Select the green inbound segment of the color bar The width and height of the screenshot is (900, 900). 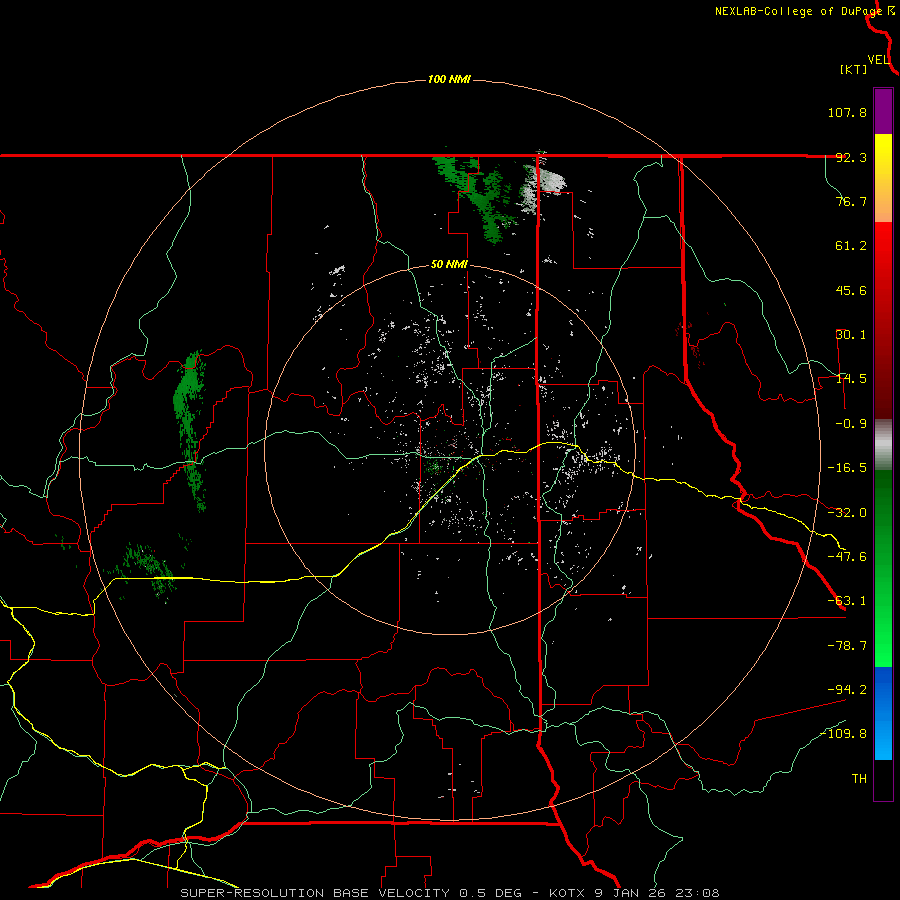coord(883,568)
